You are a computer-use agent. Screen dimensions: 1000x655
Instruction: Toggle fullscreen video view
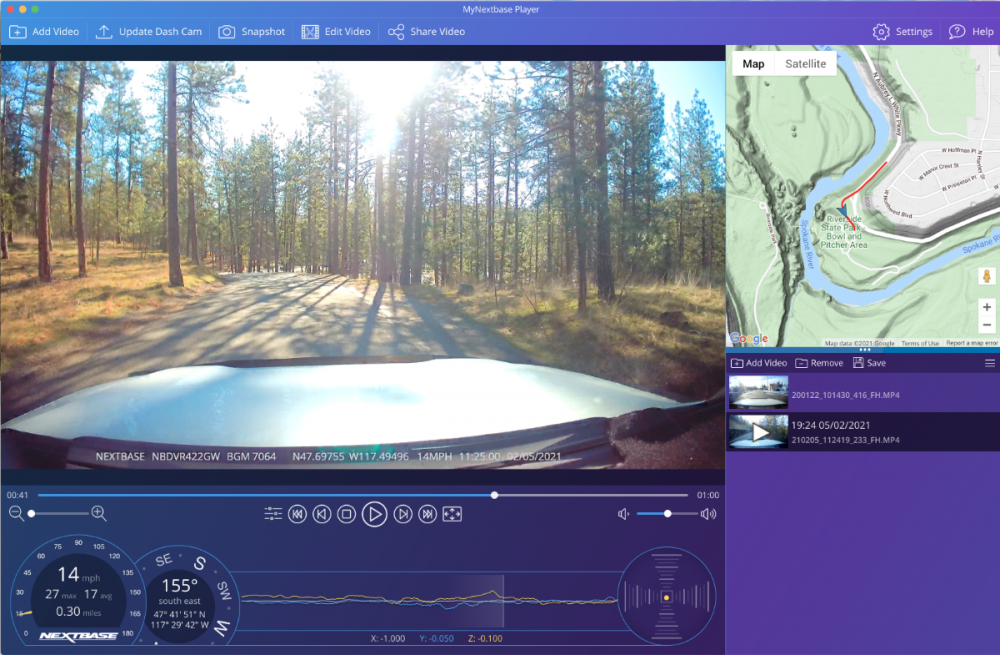452,514
